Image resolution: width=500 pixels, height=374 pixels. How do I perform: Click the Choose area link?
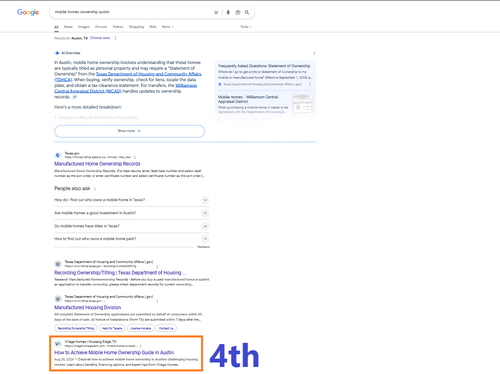tap(100, 38)
